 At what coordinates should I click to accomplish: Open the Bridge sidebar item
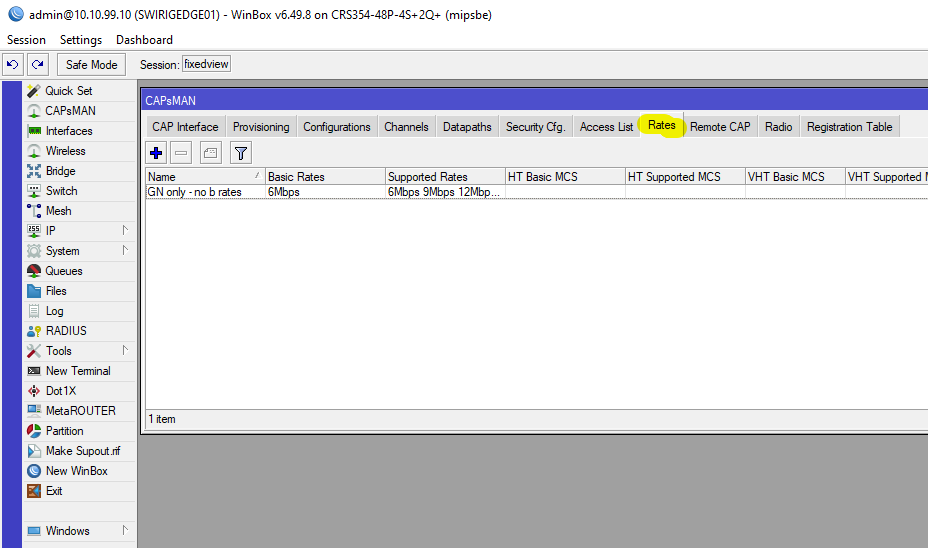(60, 171)
